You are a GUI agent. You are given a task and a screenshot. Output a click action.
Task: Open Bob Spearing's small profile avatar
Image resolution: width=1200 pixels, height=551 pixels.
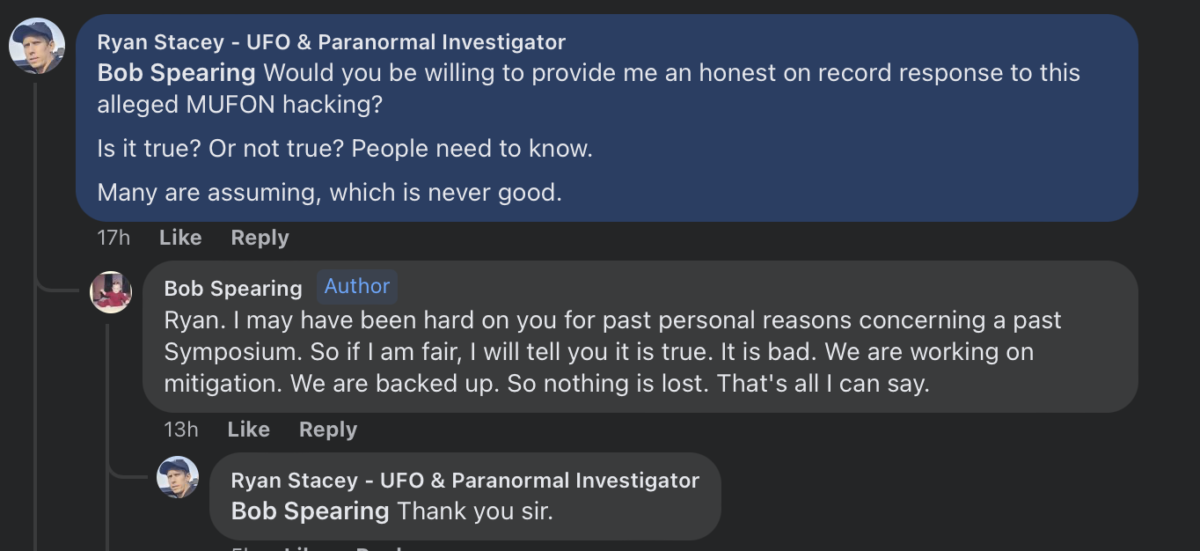pyautogui.click(x=111, y=292)
